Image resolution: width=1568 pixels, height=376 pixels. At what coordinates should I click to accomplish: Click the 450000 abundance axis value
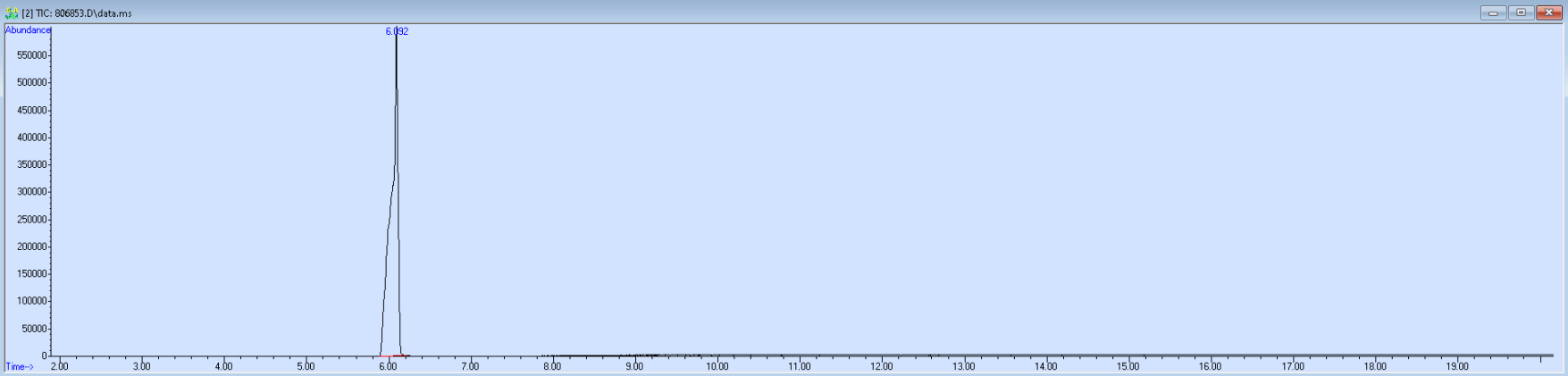pos(31,111)
